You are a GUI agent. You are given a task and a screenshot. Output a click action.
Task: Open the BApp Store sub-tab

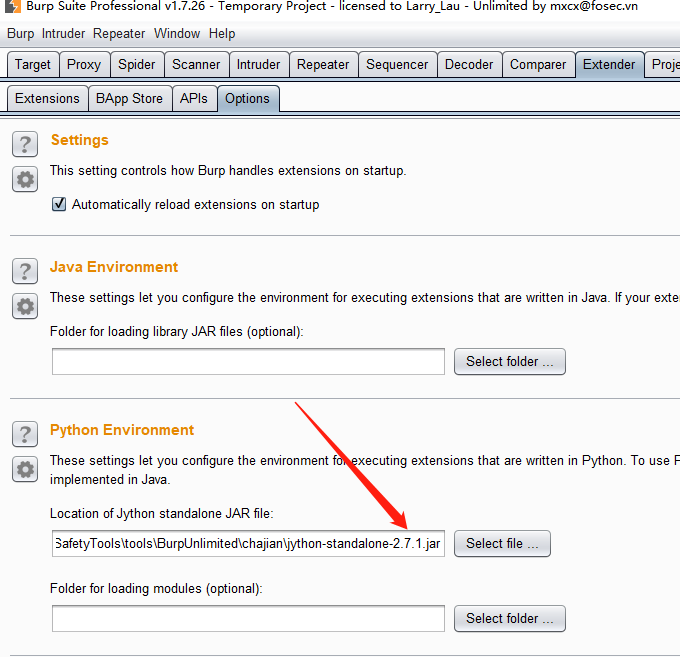click(129, 99)
